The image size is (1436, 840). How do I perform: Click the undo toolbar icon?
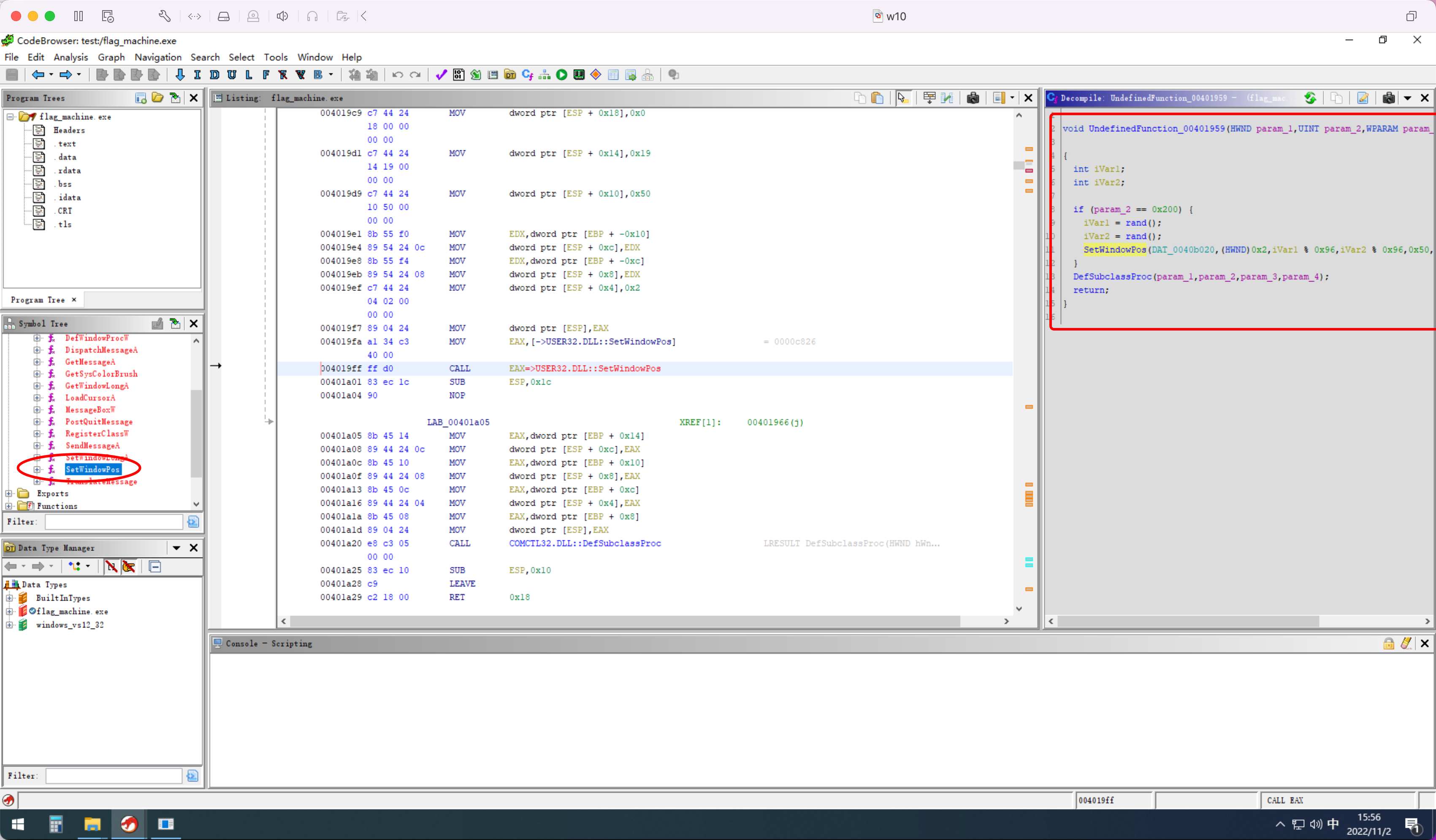[398, 75]
